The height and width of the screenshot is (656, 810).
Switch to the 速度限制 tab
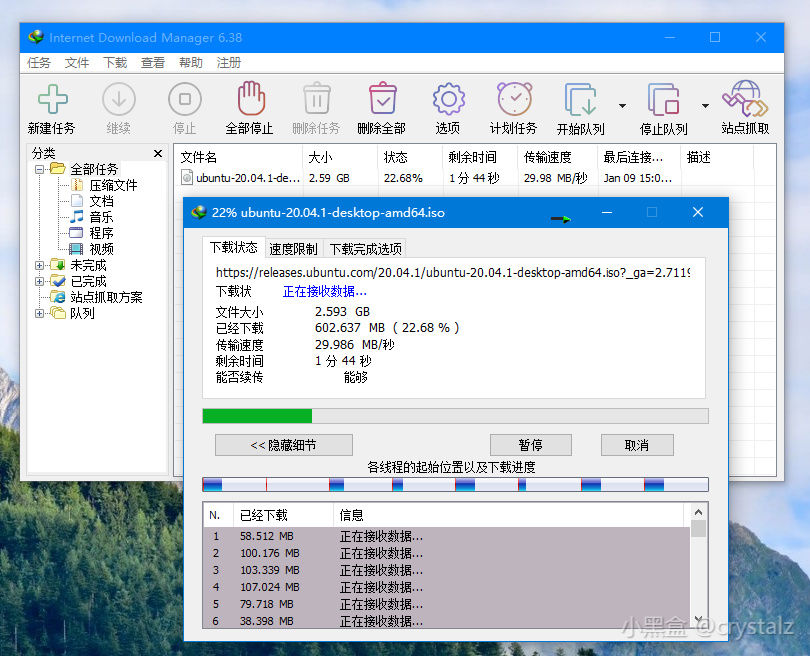pos(293,247)
